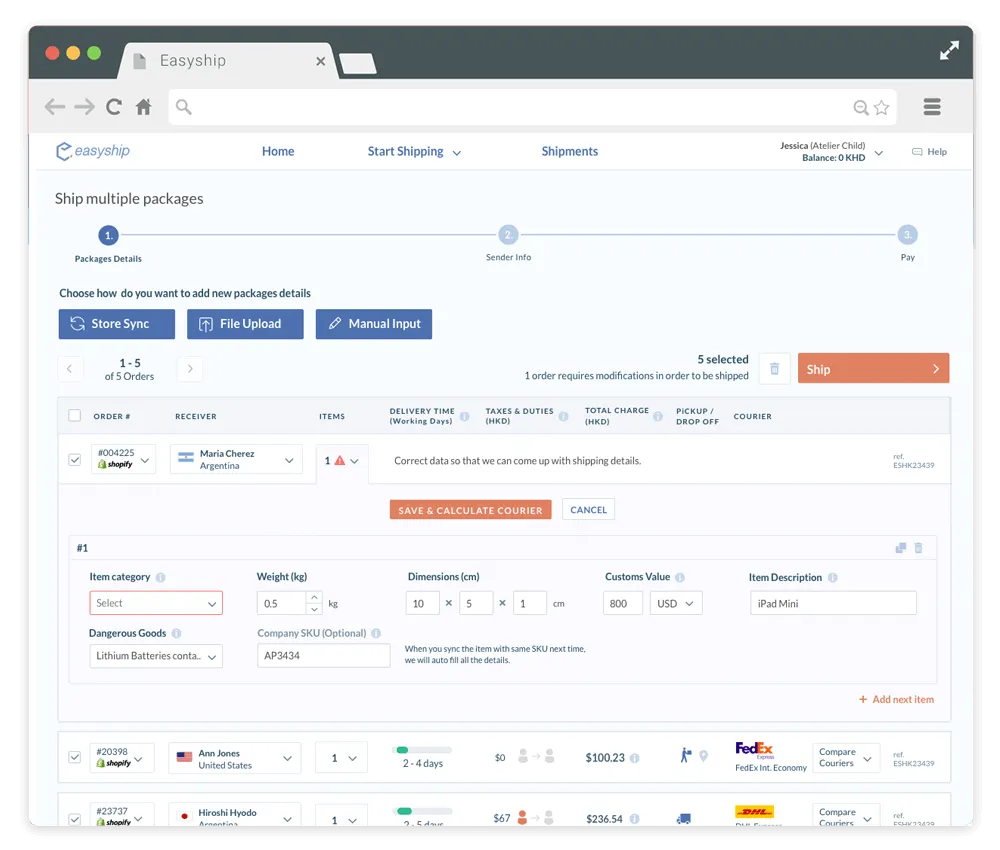Click the warning triangle on order #004225

(x=340, y=460)
